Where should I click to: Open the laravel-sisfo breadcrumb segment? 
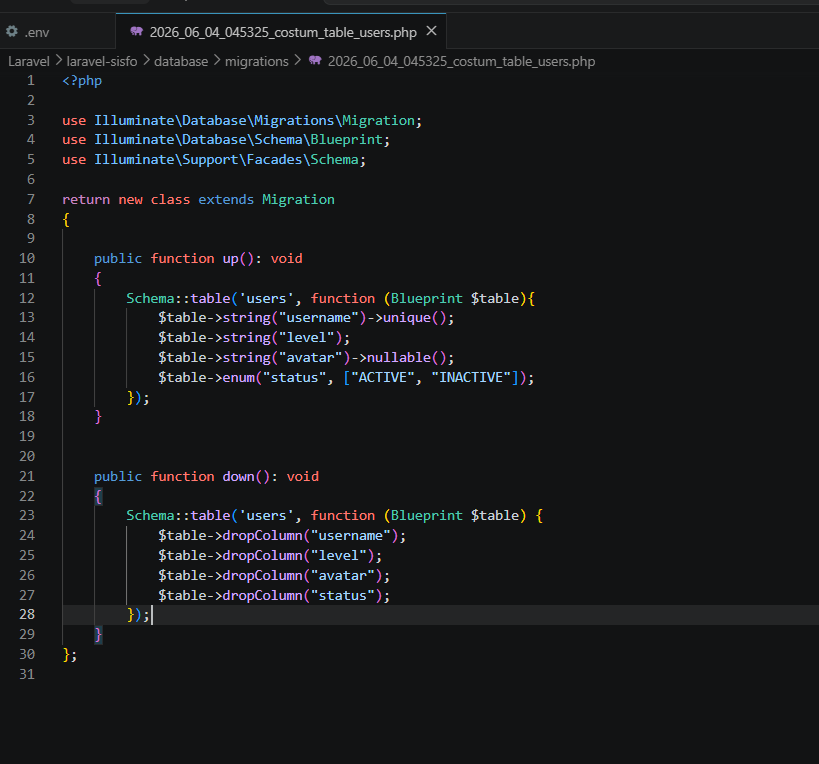(x=102, y=61)
